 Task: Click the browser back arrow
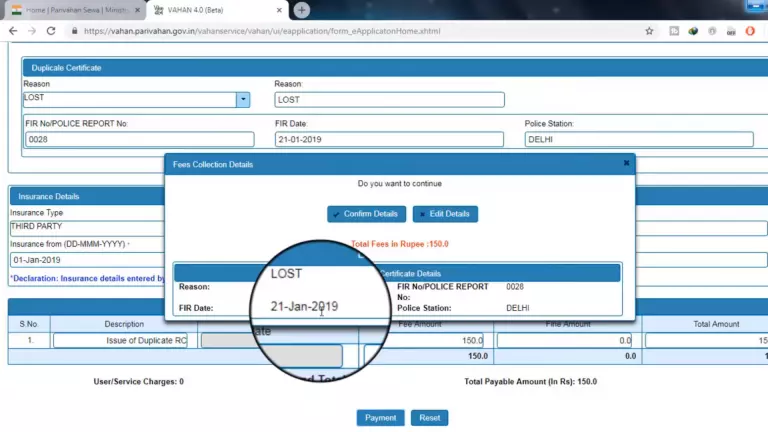12,31
